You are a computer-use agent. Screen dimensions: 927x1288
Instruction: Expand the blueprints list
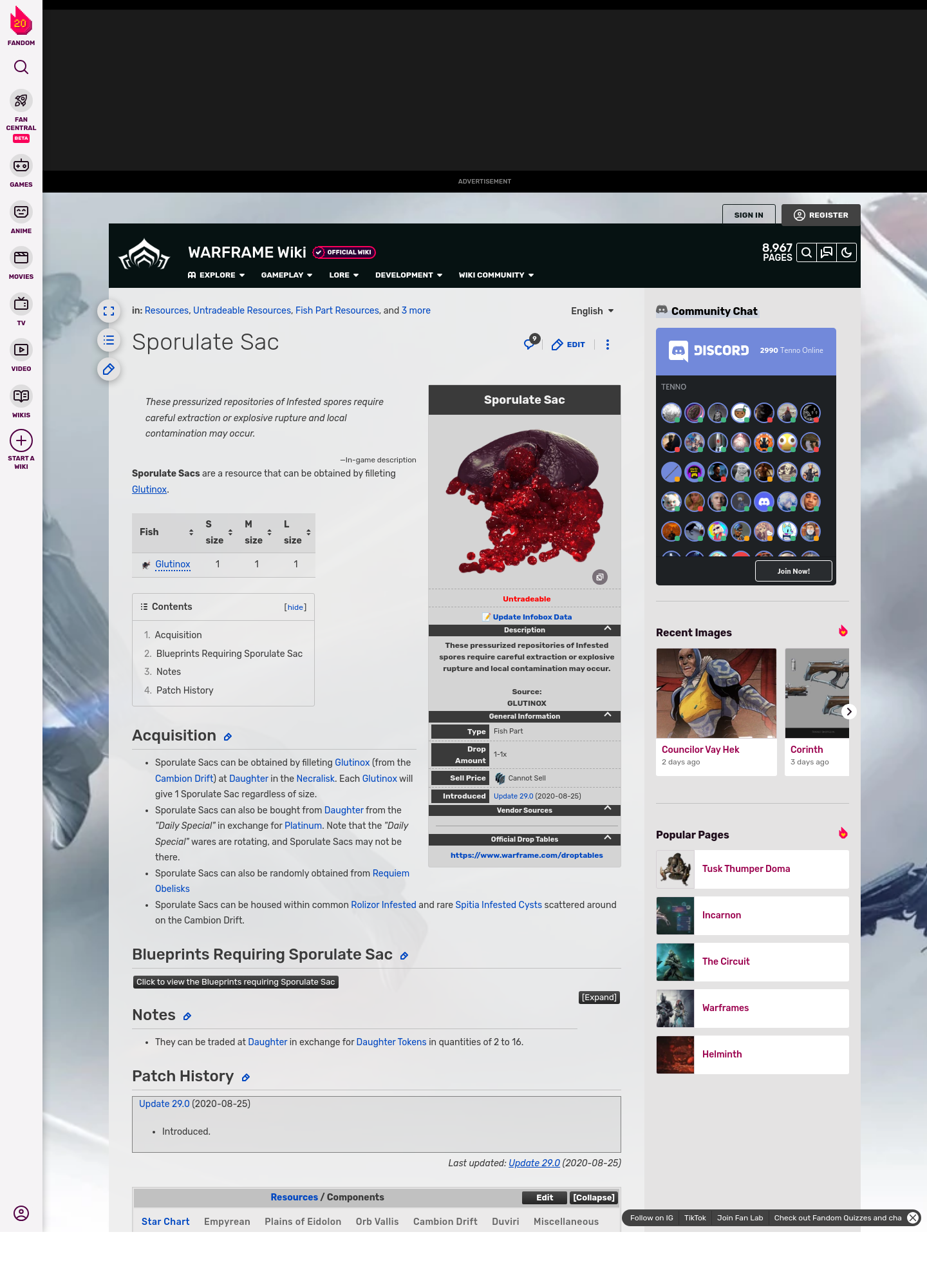coord(599,998)
